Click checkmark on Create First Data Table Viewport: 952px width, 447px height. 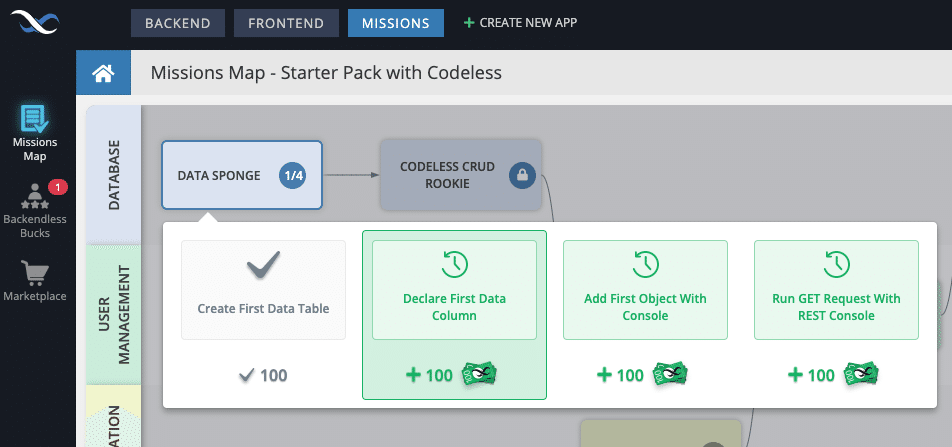pos(264,265)
